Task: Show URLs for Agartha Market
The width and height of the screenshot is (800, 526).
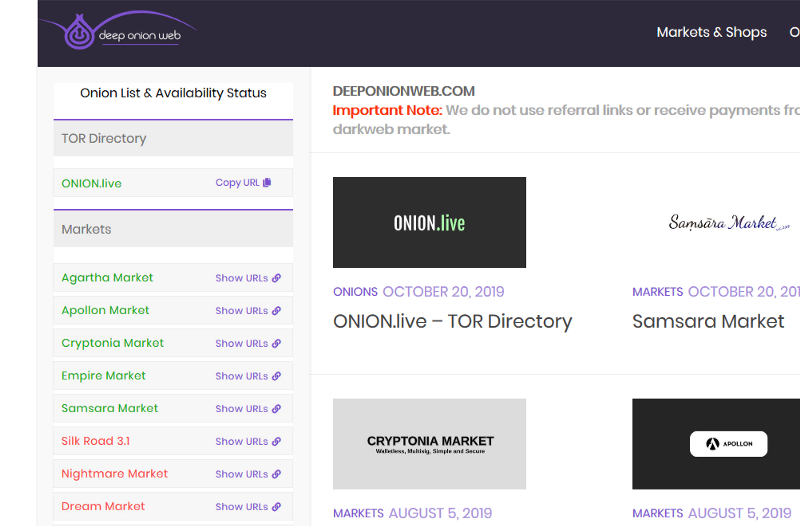Action: coord(241,278)
